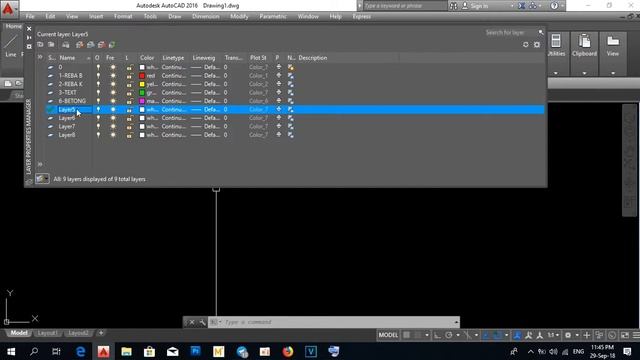Click the Delete Layer icon
640x360 pixels.
[102, 44]
